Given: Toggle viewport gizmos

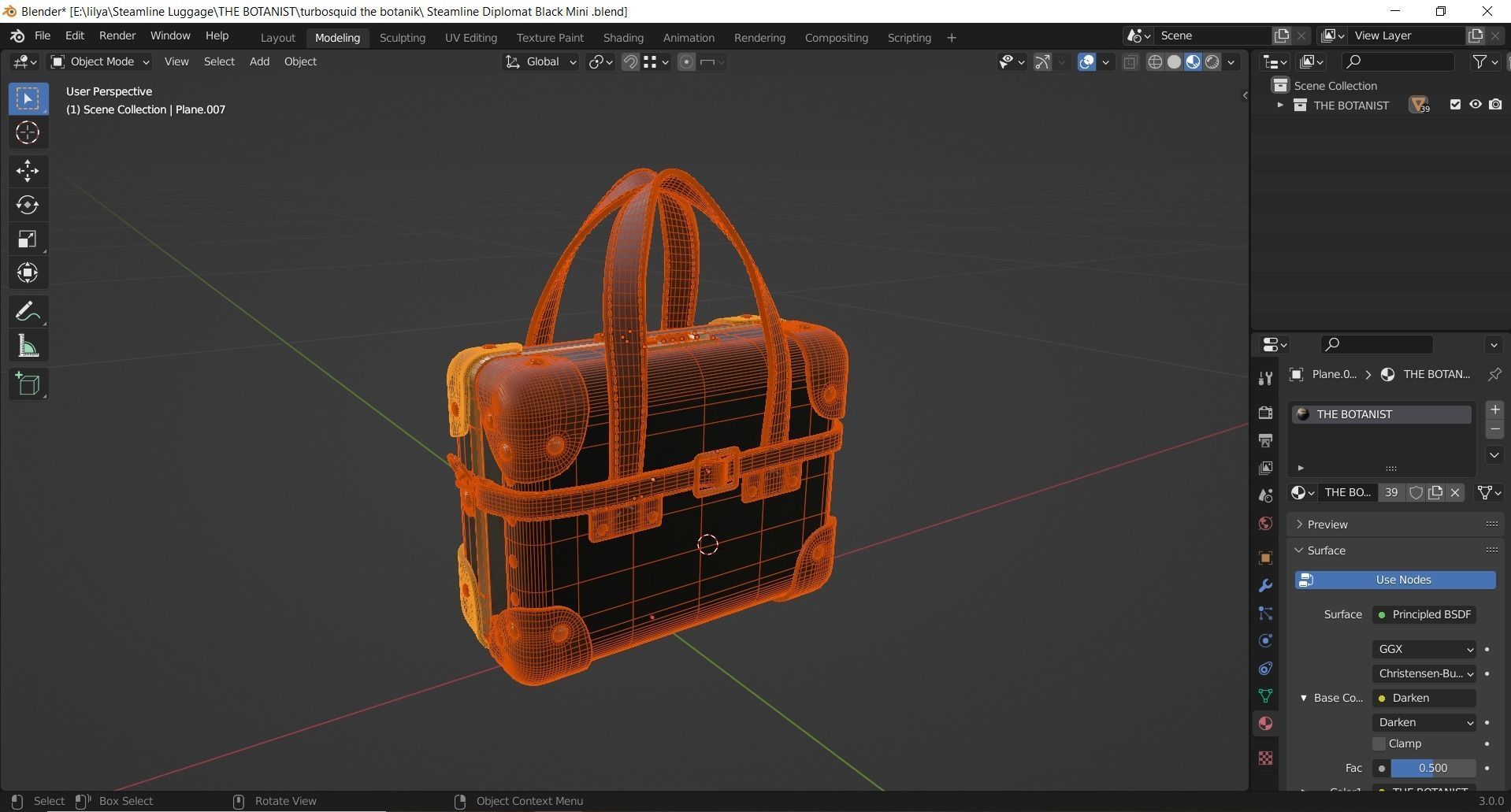Looking at the screenshot, I should [x=1042, y=62].
